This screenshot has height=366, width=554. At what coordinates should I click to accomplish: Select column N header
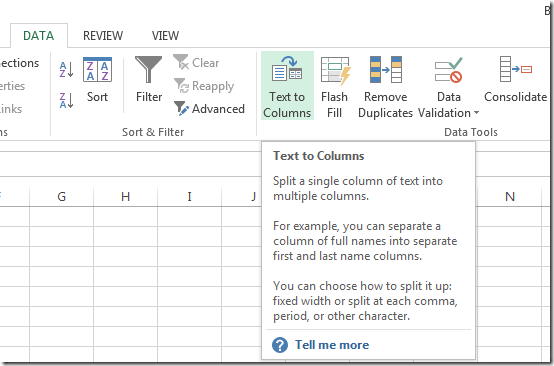[509, 196]
